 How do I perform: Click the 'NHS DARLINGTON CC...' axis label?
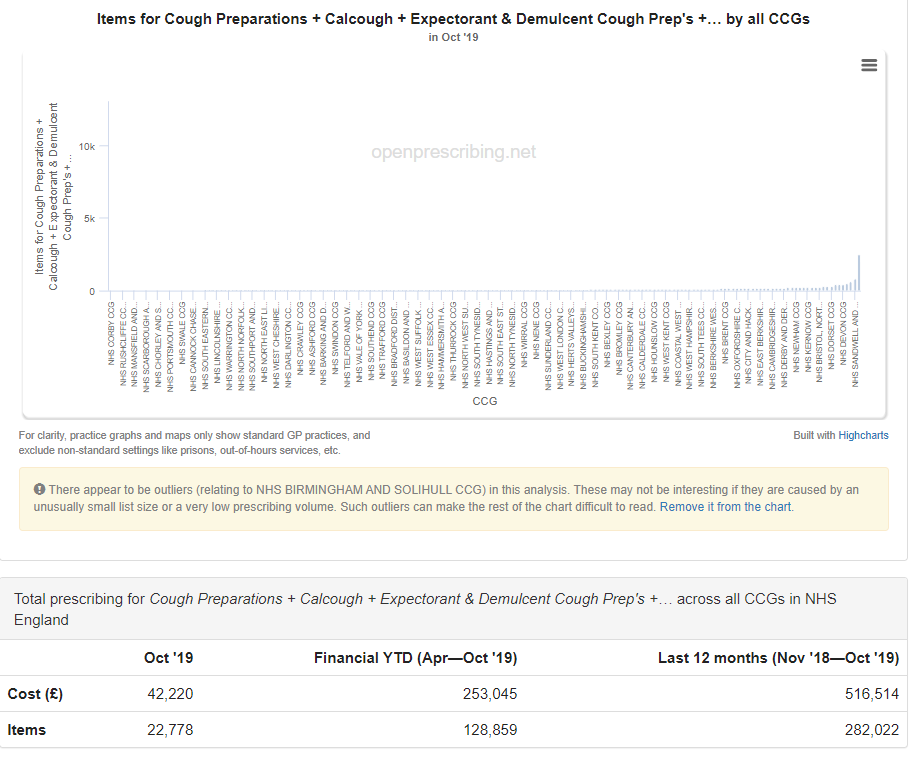coord(288,344)
